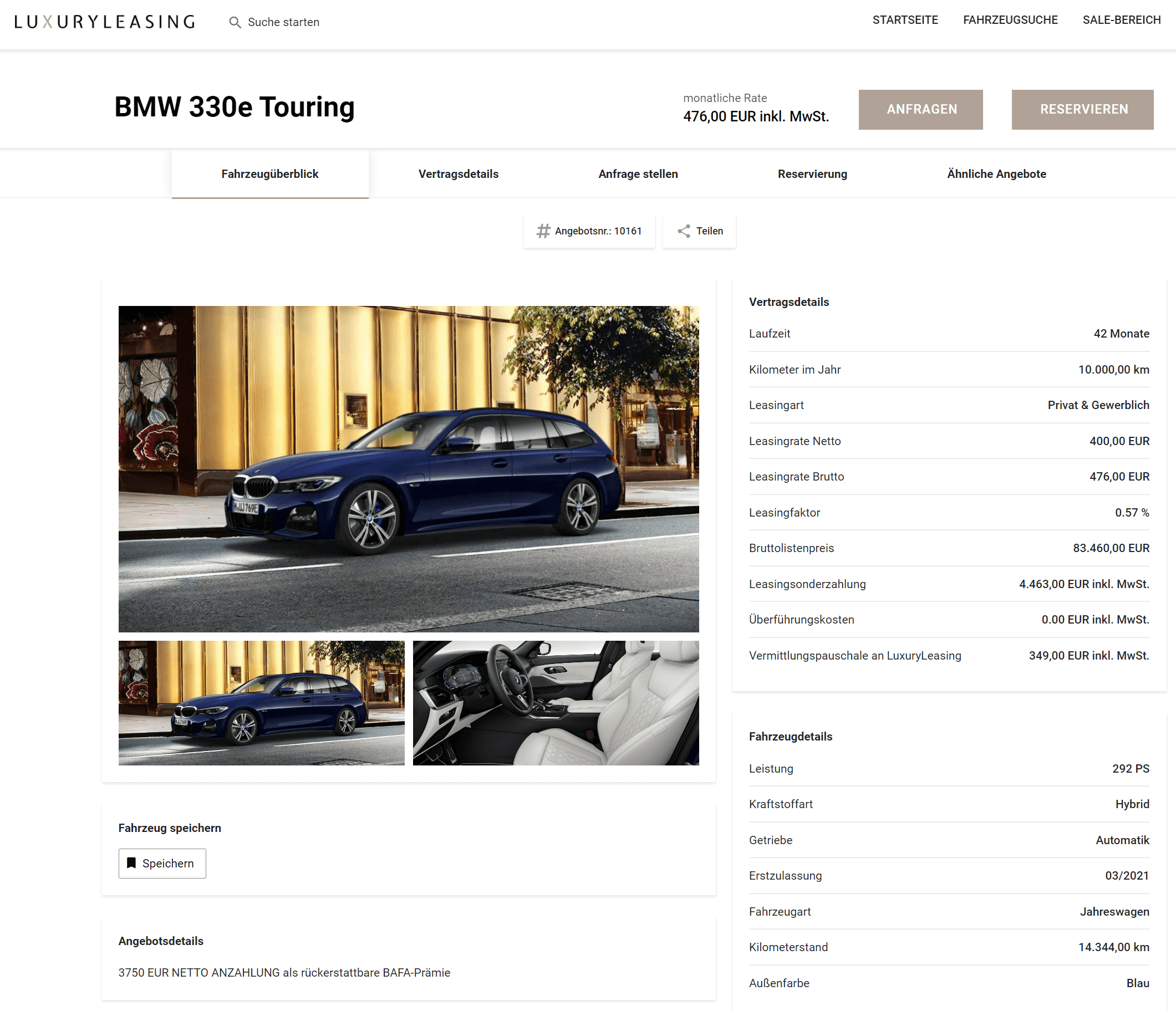This screenshot has width=1176, height=1011.
Task: Go to FAHRZEUGSUCHE in the top navigation
Action: pyautogui.click(x=1010, y=20)
